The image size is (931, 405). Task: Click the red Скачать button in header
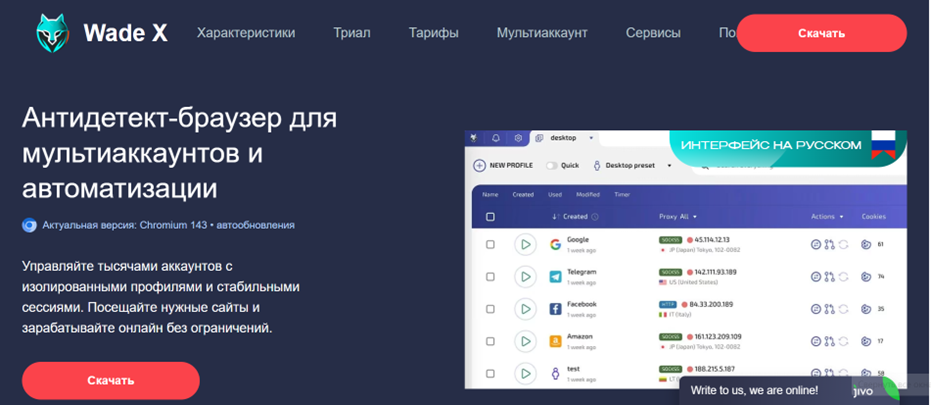coord(821,33)
